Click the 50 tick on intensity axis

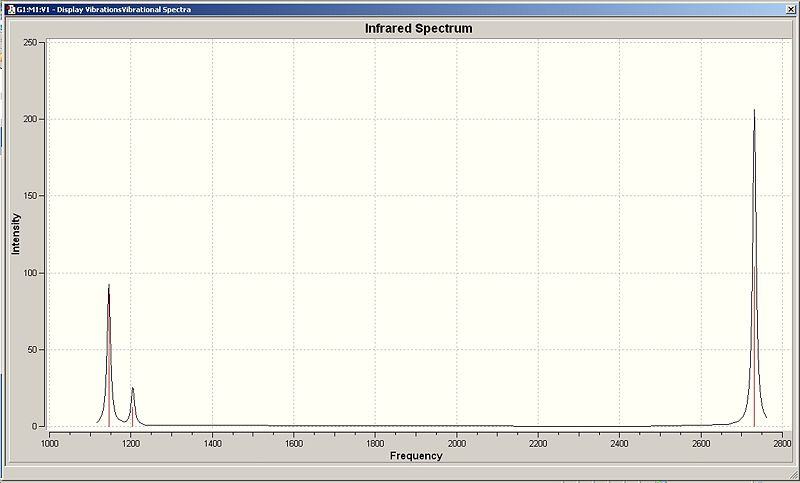pos(33,350)
